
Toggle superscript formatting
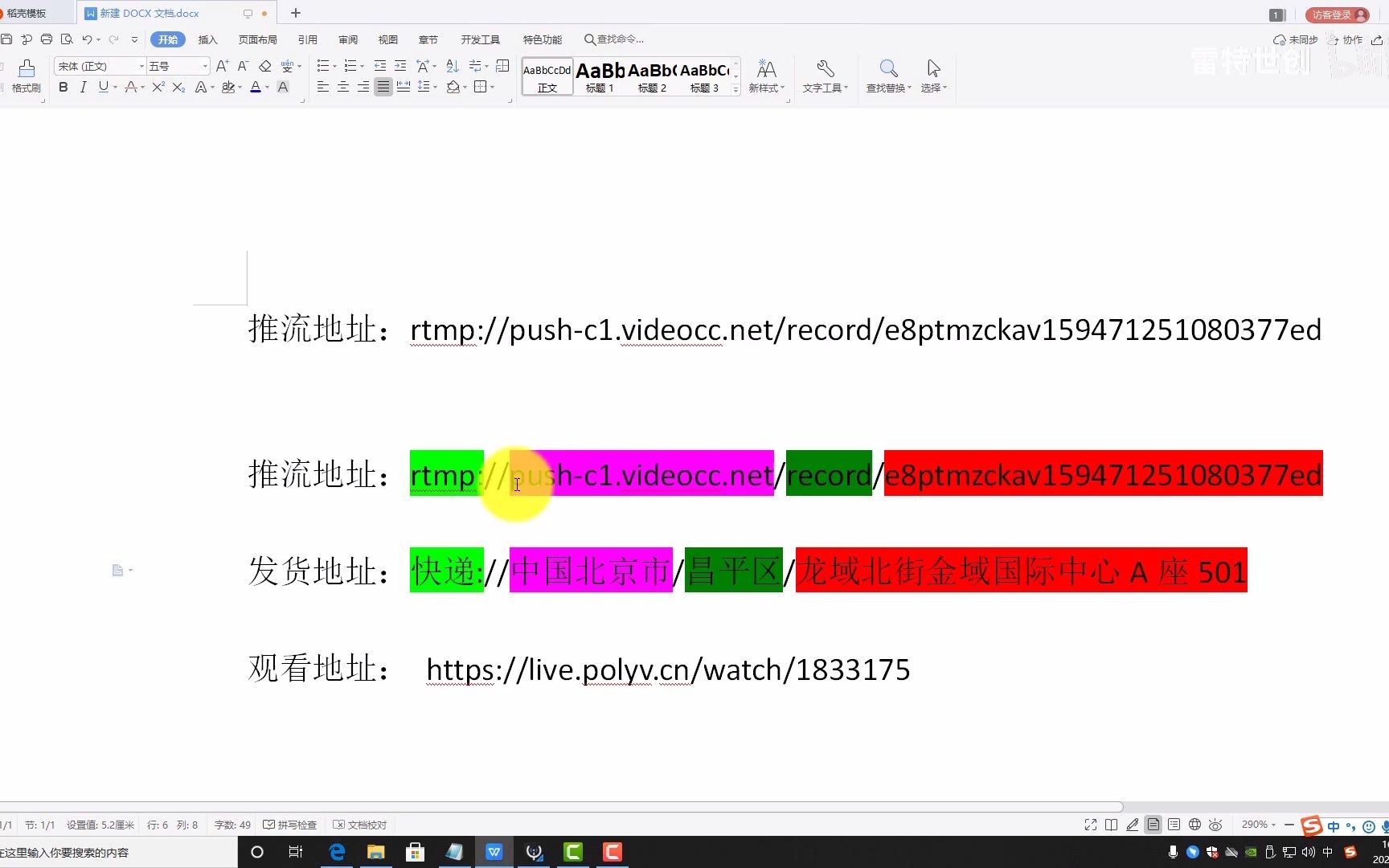[x=158, y=87]
